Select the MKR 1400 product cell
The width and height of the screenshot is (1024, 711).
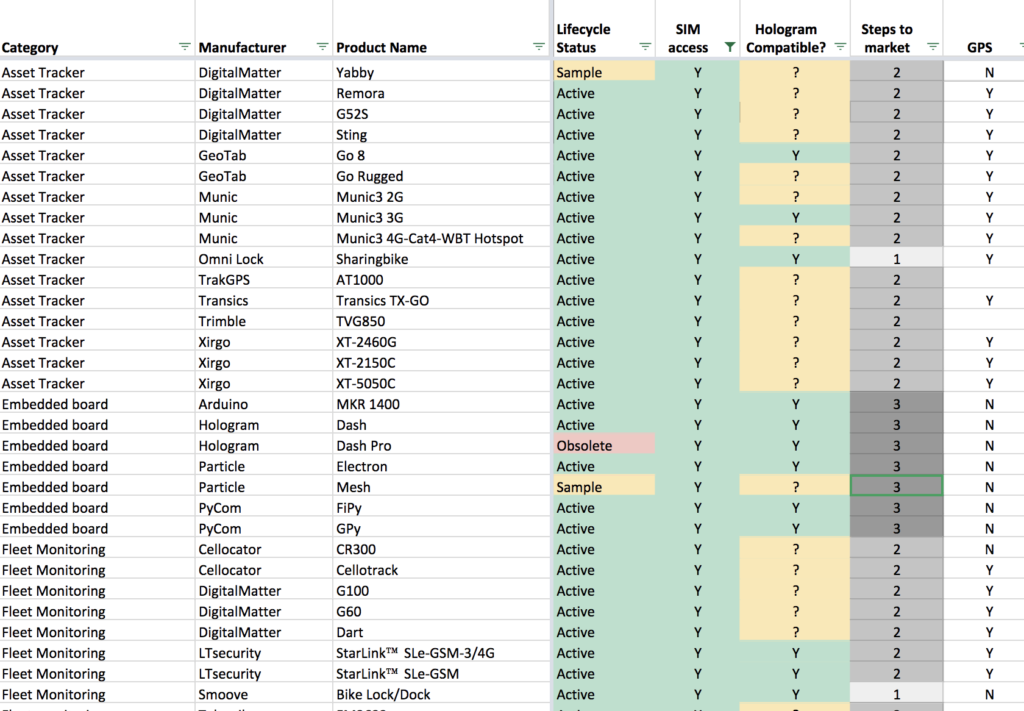(x=441, y=404)
